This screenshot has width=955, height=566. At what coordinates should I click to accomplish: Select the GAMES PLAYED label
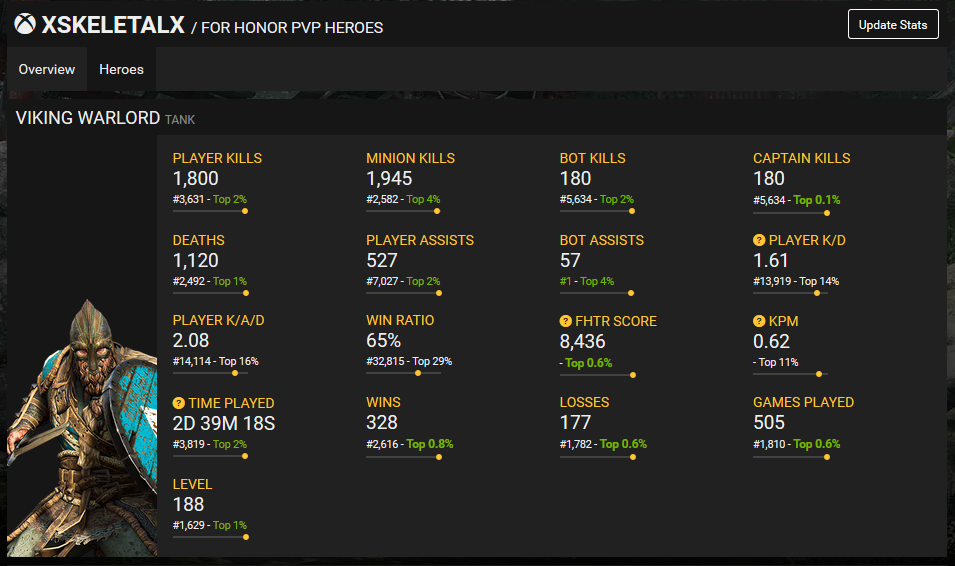coord(803,403)
